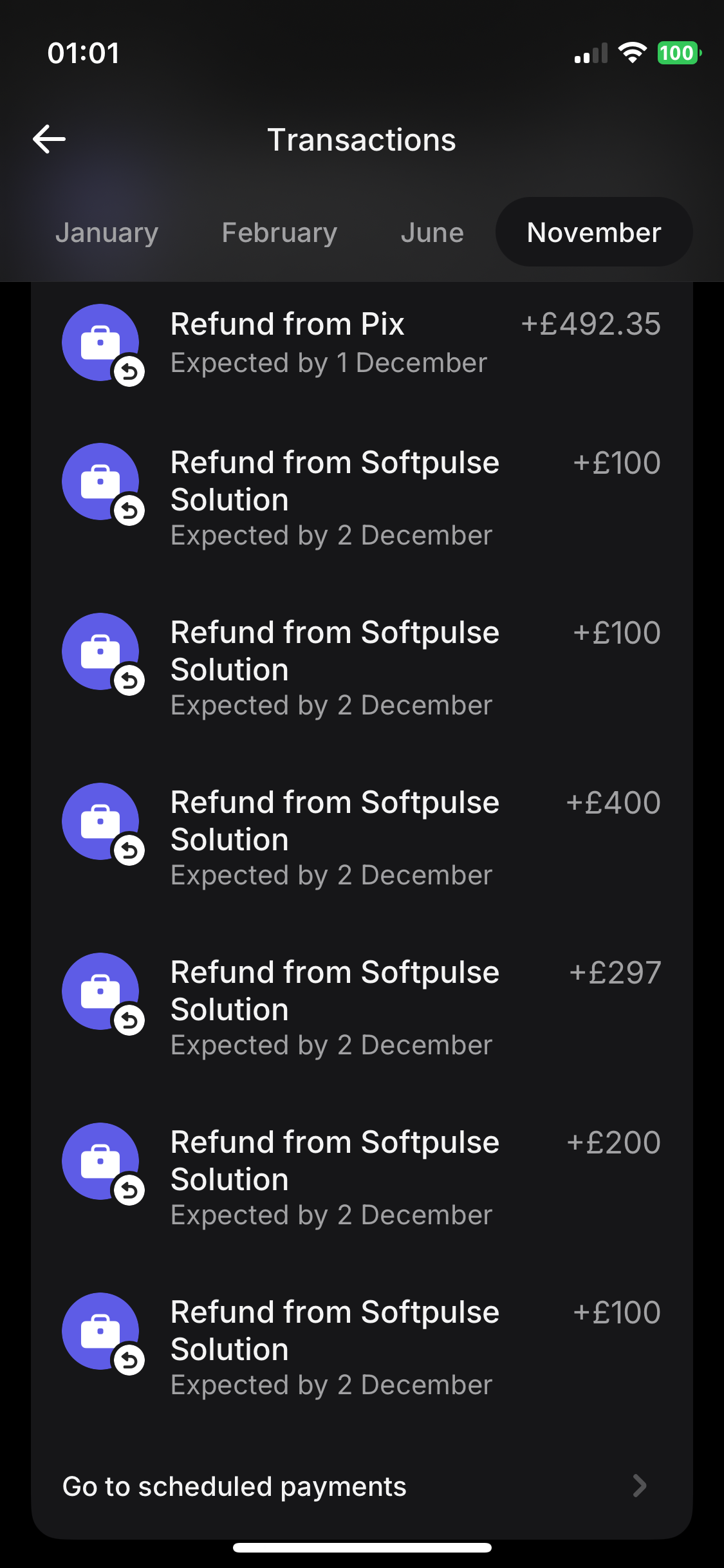The width and height of the screenshot is (724, 1568).
Task: Select the November month tab
Action: [x=593, y=232]
